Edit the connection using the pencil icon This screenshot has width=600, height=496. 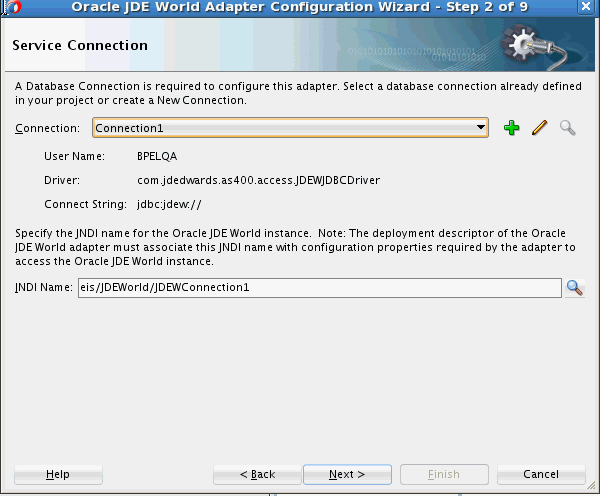(x=540, y=128)
